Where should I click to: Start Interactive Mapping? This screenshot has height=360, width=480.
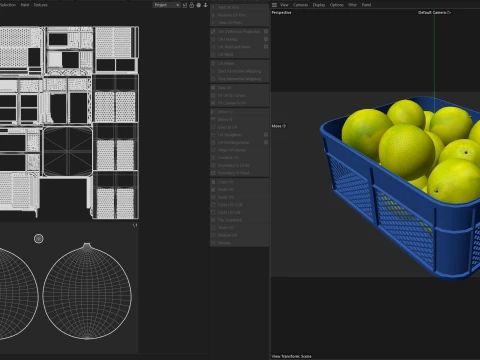(239, 71)
